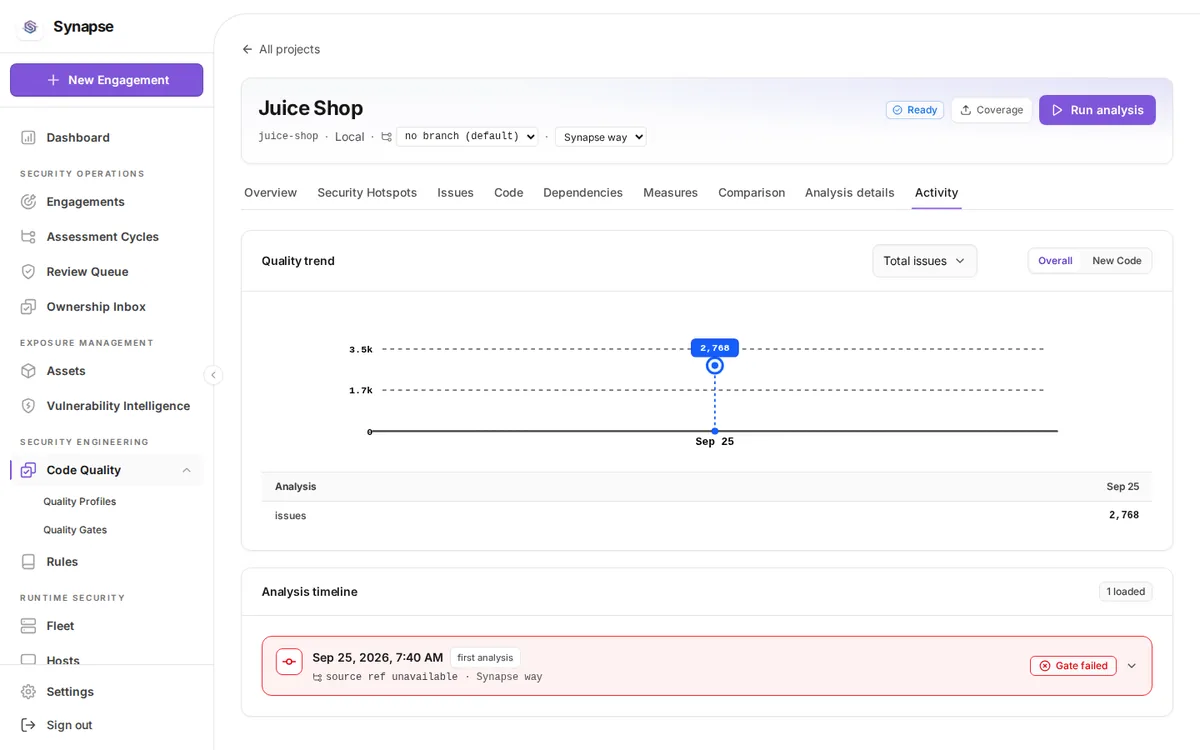
Task: Click the juice-shop project key text
Action: 288,137
